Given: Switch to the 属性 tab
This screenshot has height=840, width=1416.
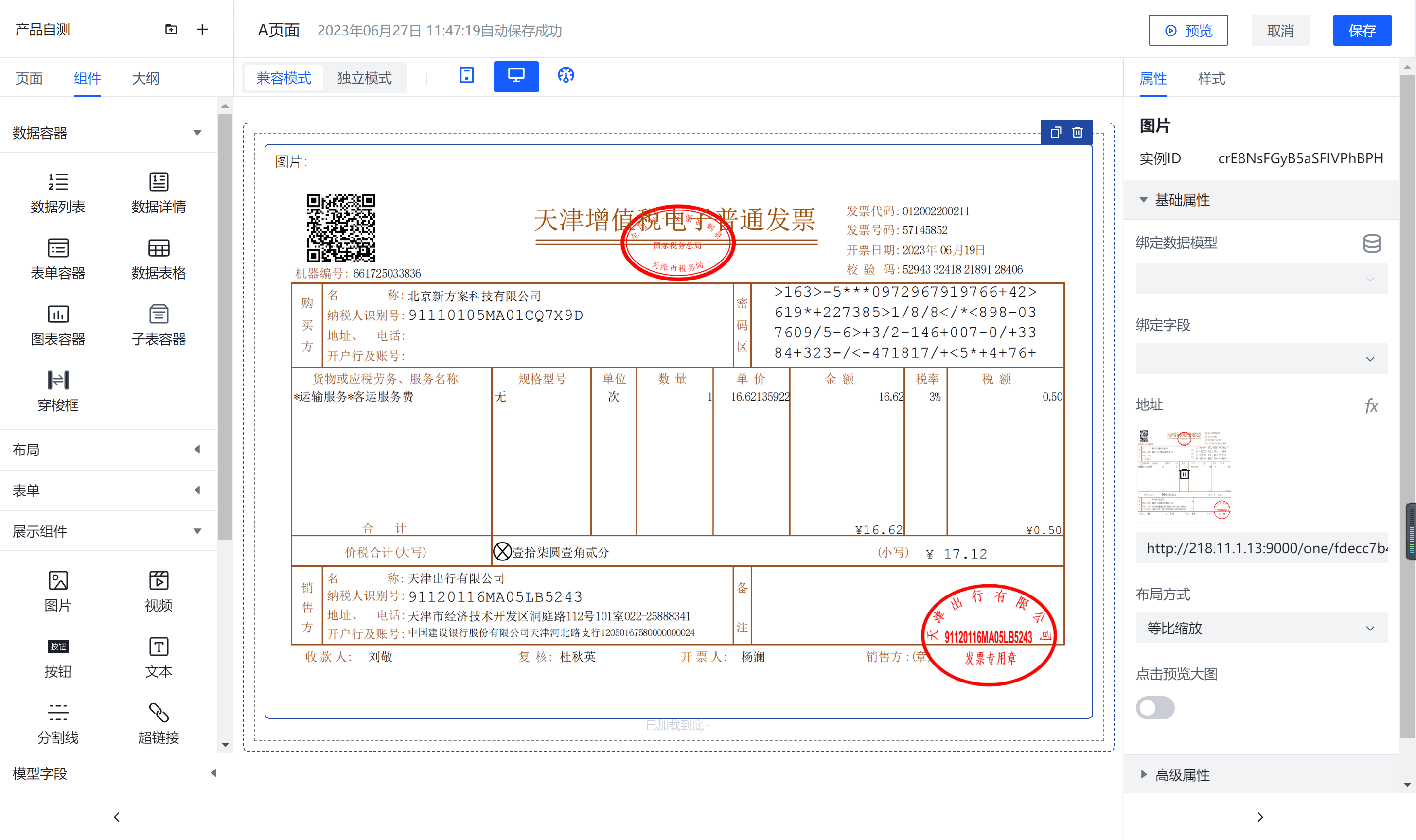Looking at the screenshot, I should (x=1153, y=78).
